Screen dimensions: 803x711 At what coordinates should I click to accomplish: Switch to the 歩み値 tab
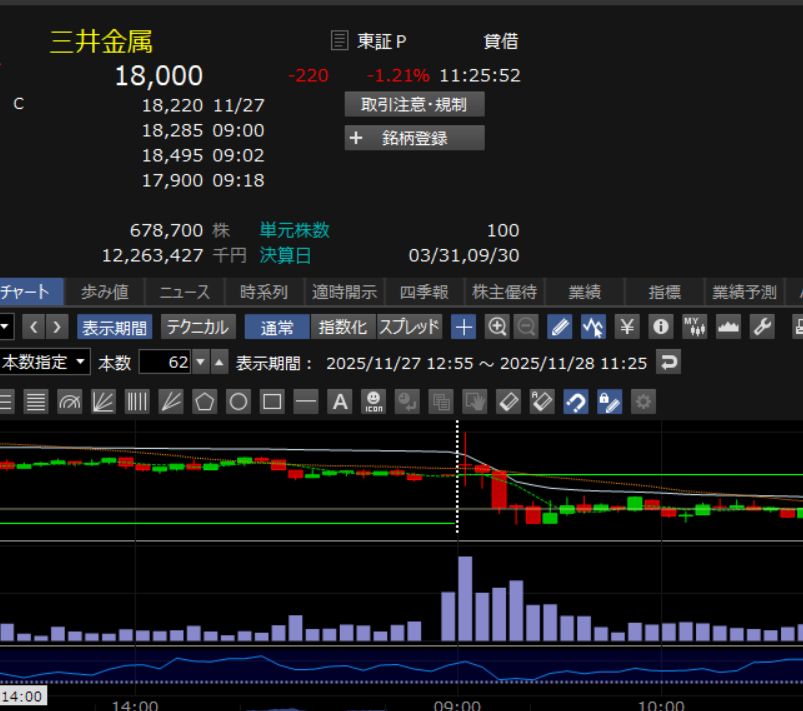[x=105, y=292]
